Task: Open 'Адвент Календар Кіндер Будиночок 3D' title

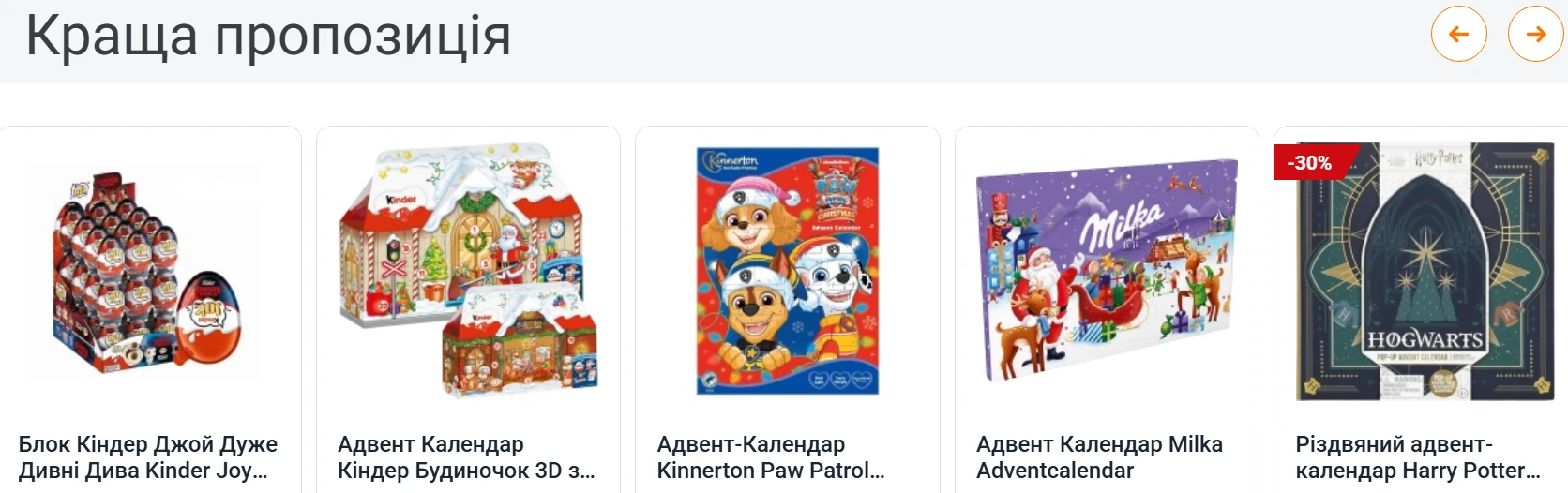Action: (x=466, y=457)
